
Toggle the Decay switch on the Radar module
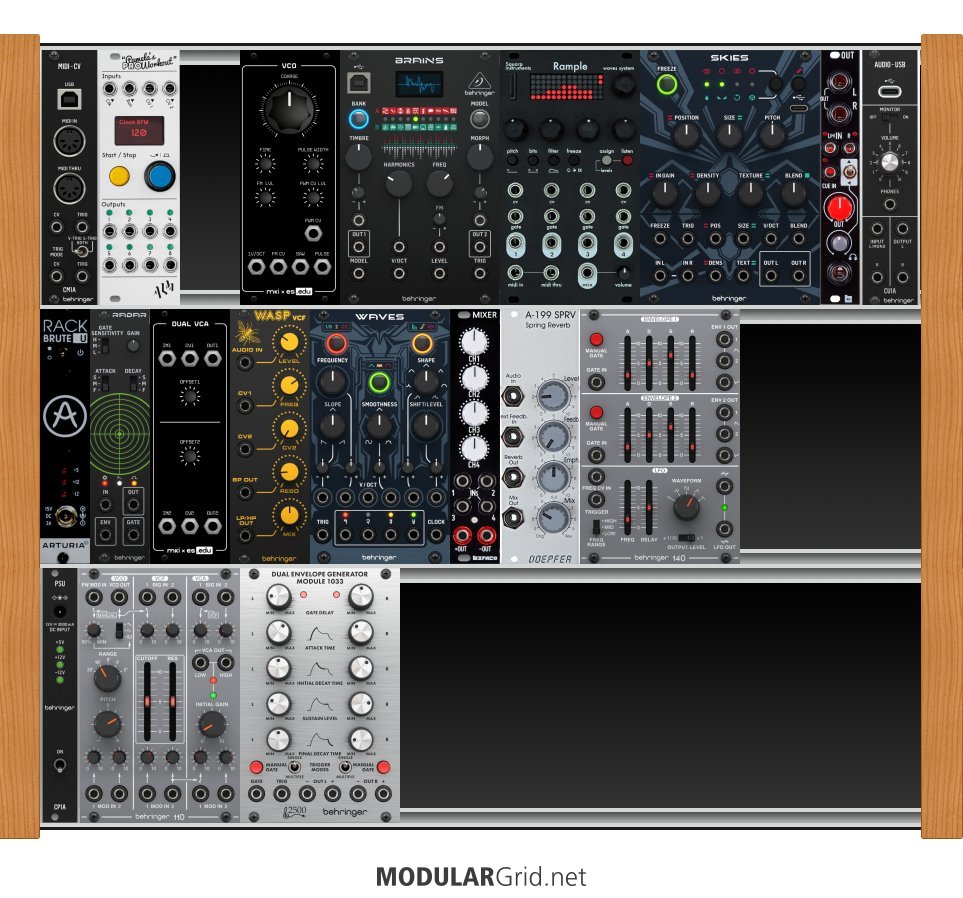click(134, 384)
